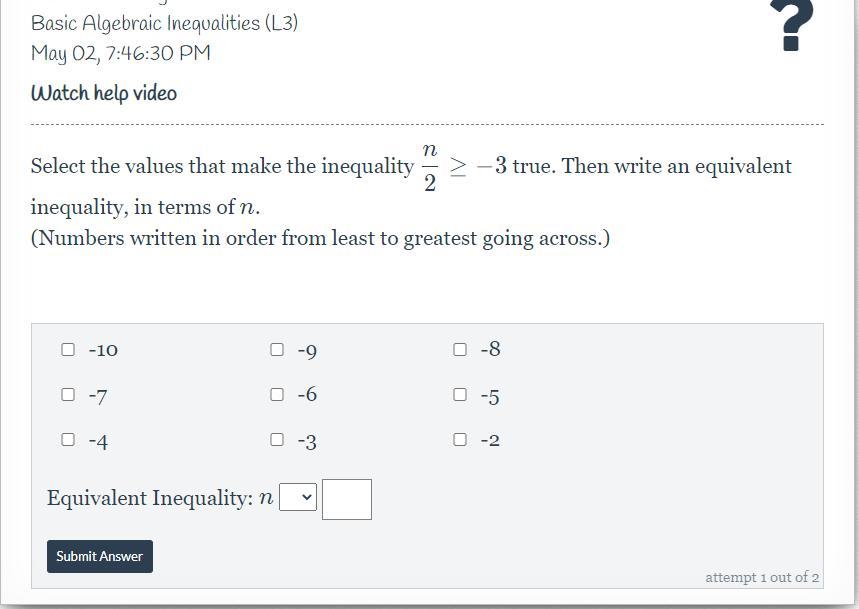
Task: Open the inequality symbol dropdown
Action: coord(298,497)
